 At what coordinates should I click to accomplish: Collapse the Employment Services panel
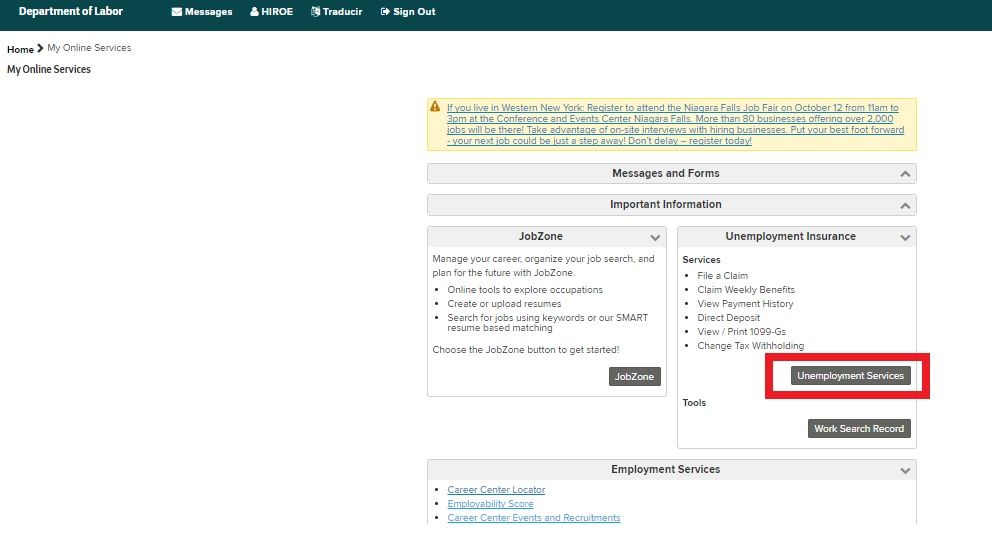coord(904,470)
